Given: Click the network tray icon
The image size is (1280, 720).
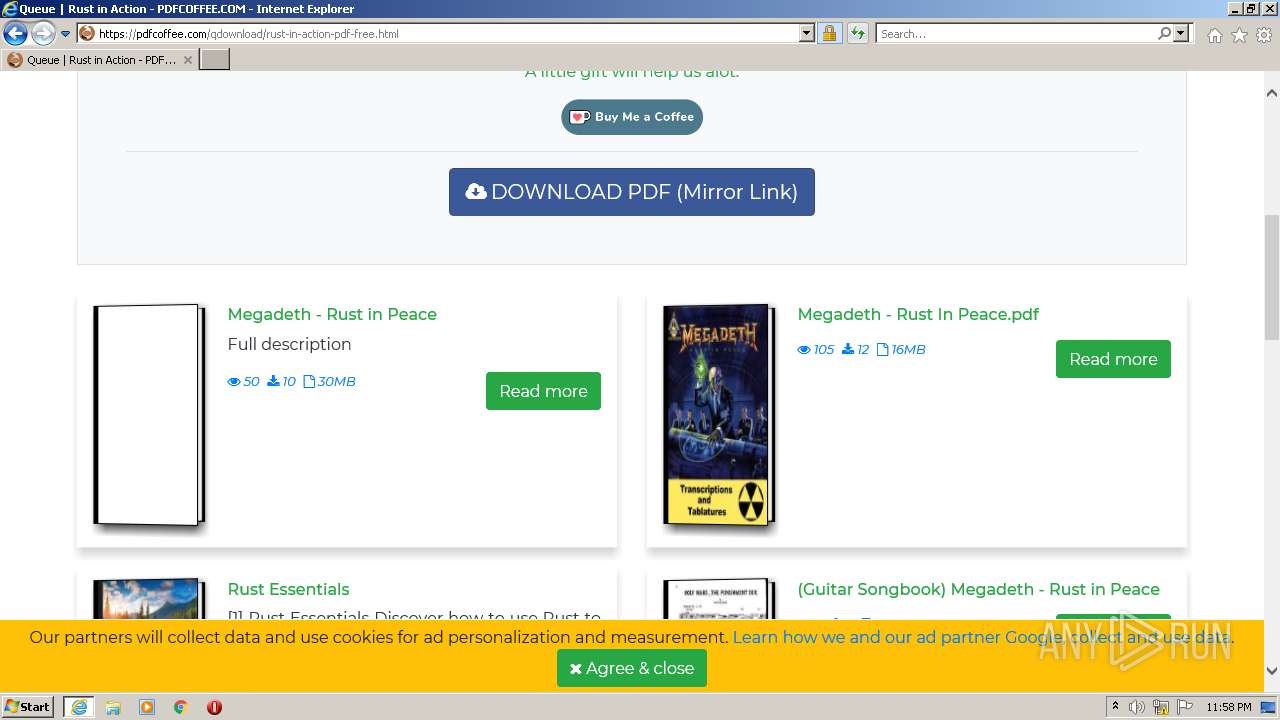Looking at the screenshot, I should point(1161,707).
